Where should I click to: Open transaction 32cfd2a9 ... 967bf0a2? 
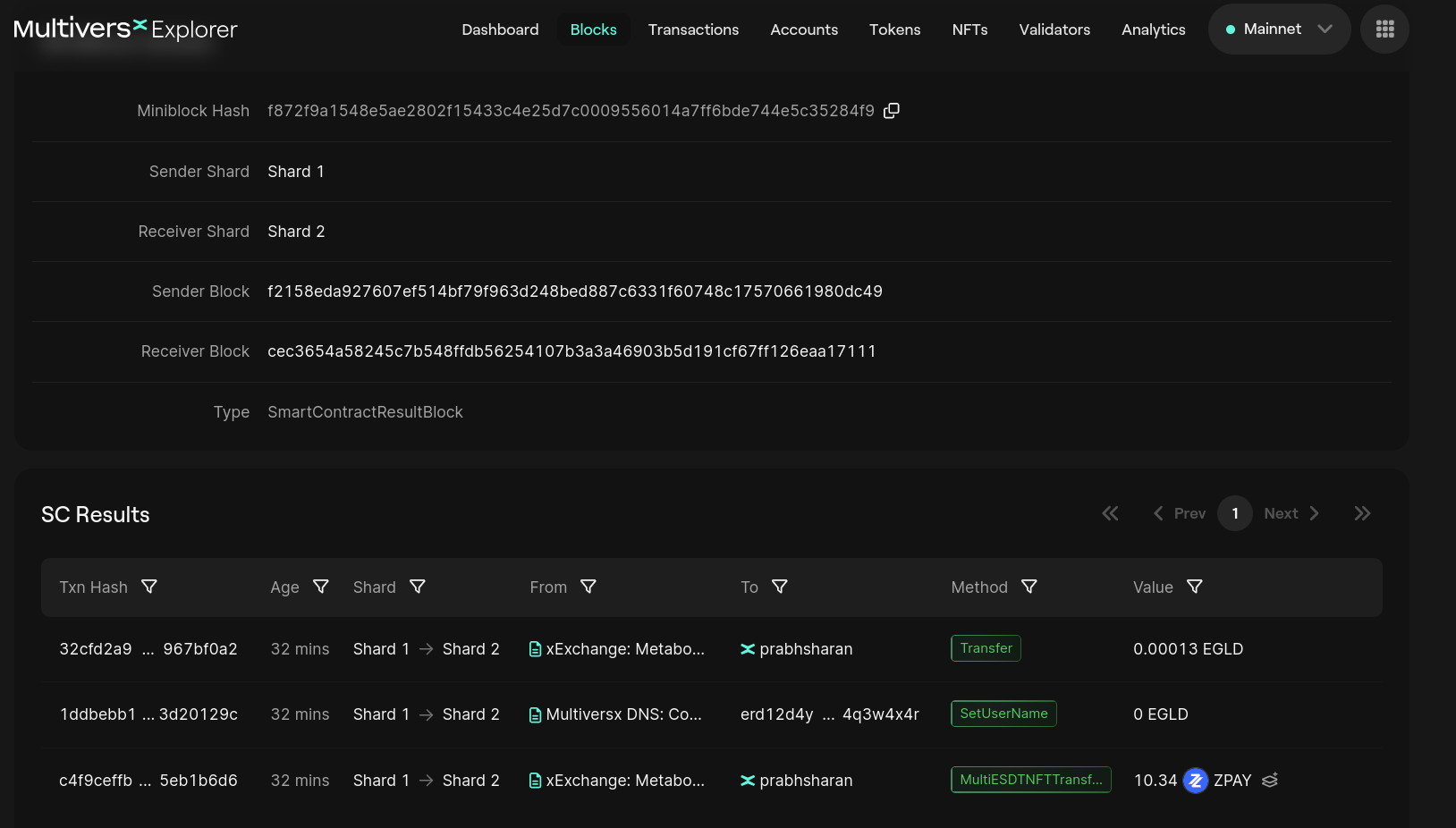(148, 649)
